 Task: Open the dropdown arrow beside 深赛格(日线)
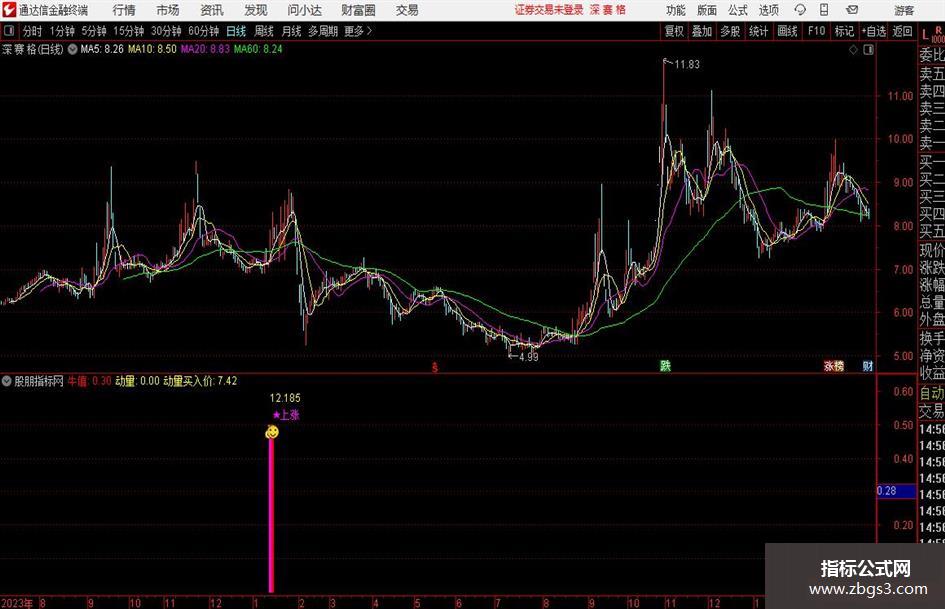point(72,49)
